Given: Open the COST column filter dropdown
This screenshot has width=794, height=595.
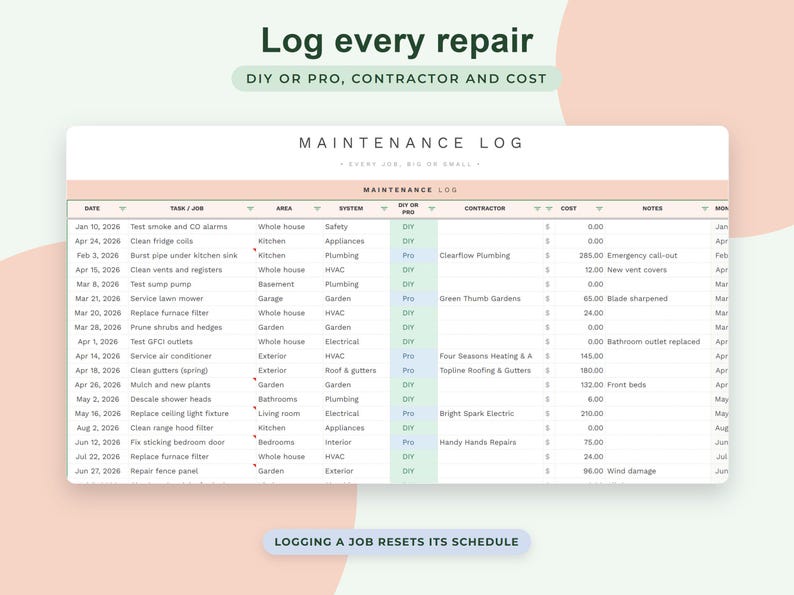Looking at the screenshot, I should click(600, 209).
